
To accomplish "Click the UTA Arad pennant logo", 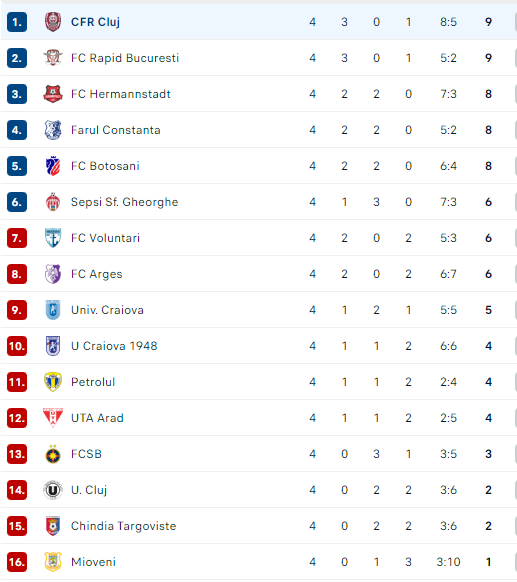I will (x=53, y=418).
